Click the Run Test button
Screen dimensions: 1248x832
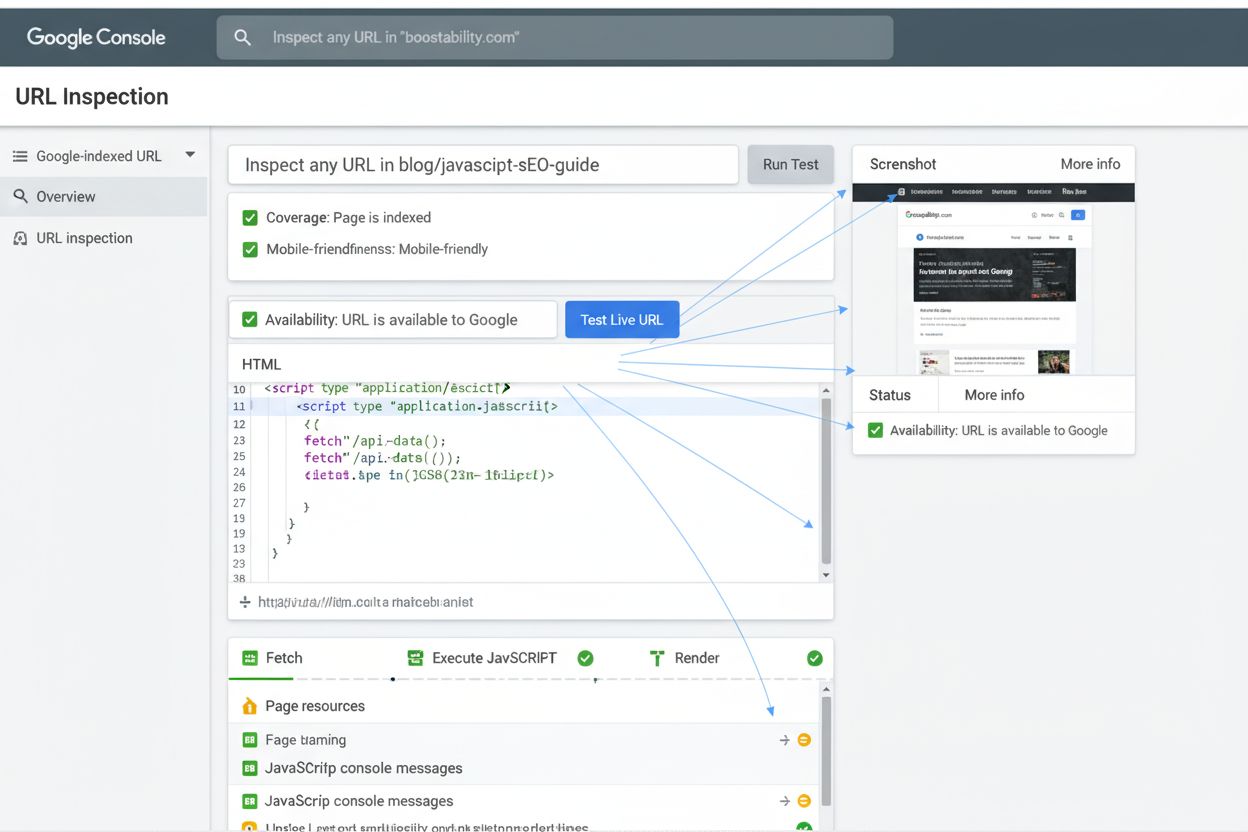tap(790, 165)
